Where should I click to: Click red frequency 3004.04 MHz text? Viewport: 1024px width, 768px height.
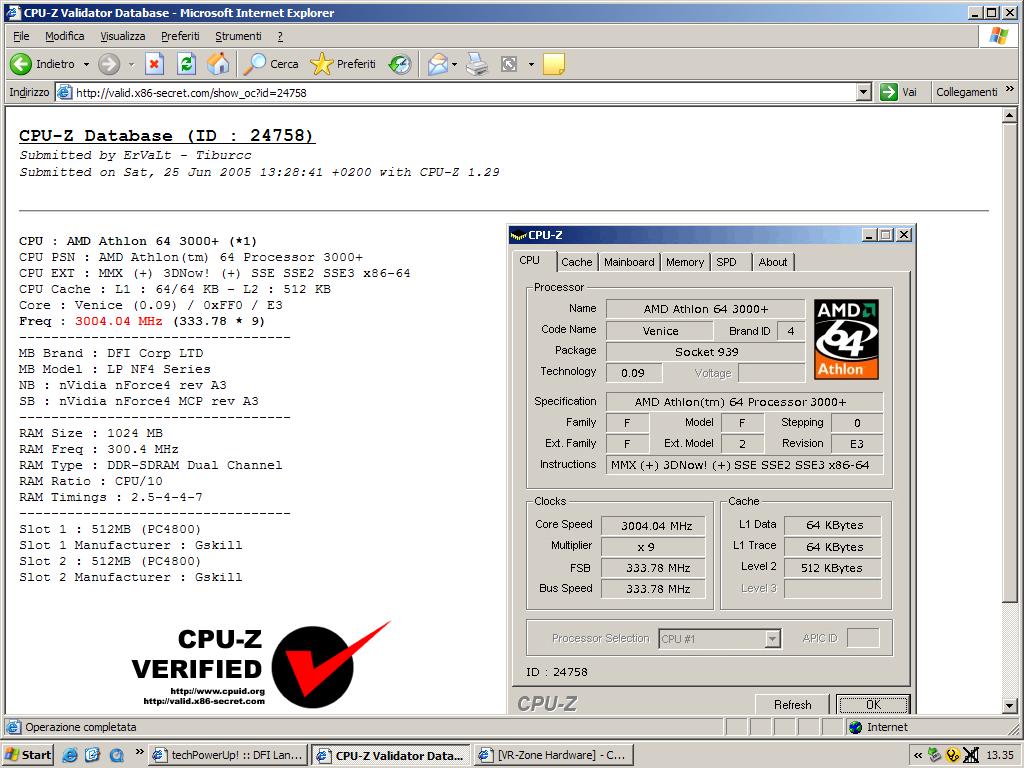click(118, 321)
